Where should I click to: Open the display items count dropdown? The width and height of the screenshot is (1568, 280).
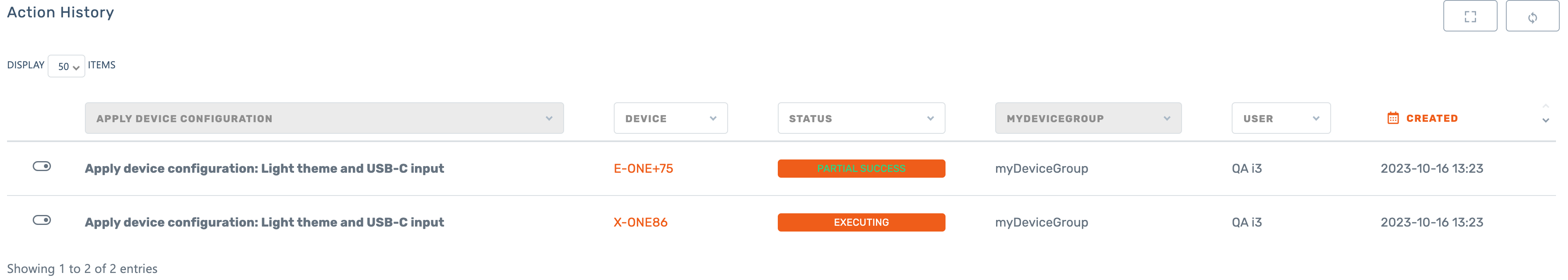click(x=66, y=66)
